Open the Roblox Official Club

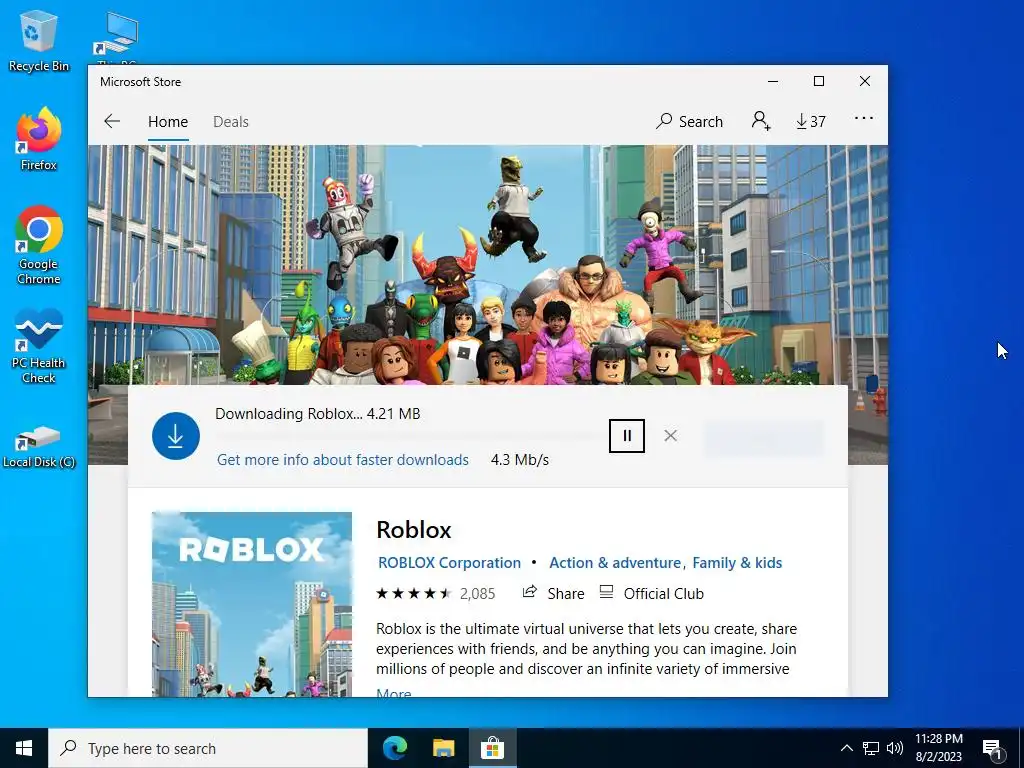(x=651, y=594)
